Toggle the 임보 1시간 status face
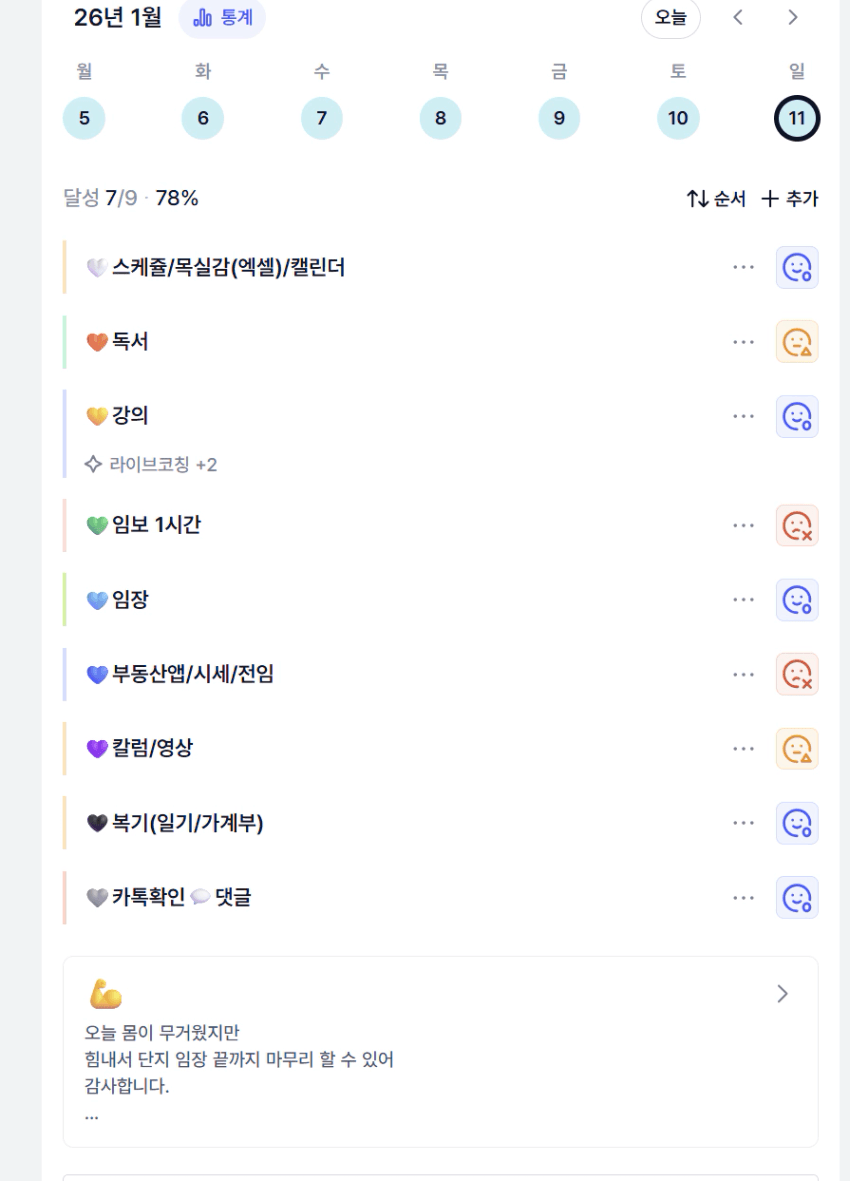Image resolution: width=850 pixels, height=1181 pixels. tap(797, 525)
